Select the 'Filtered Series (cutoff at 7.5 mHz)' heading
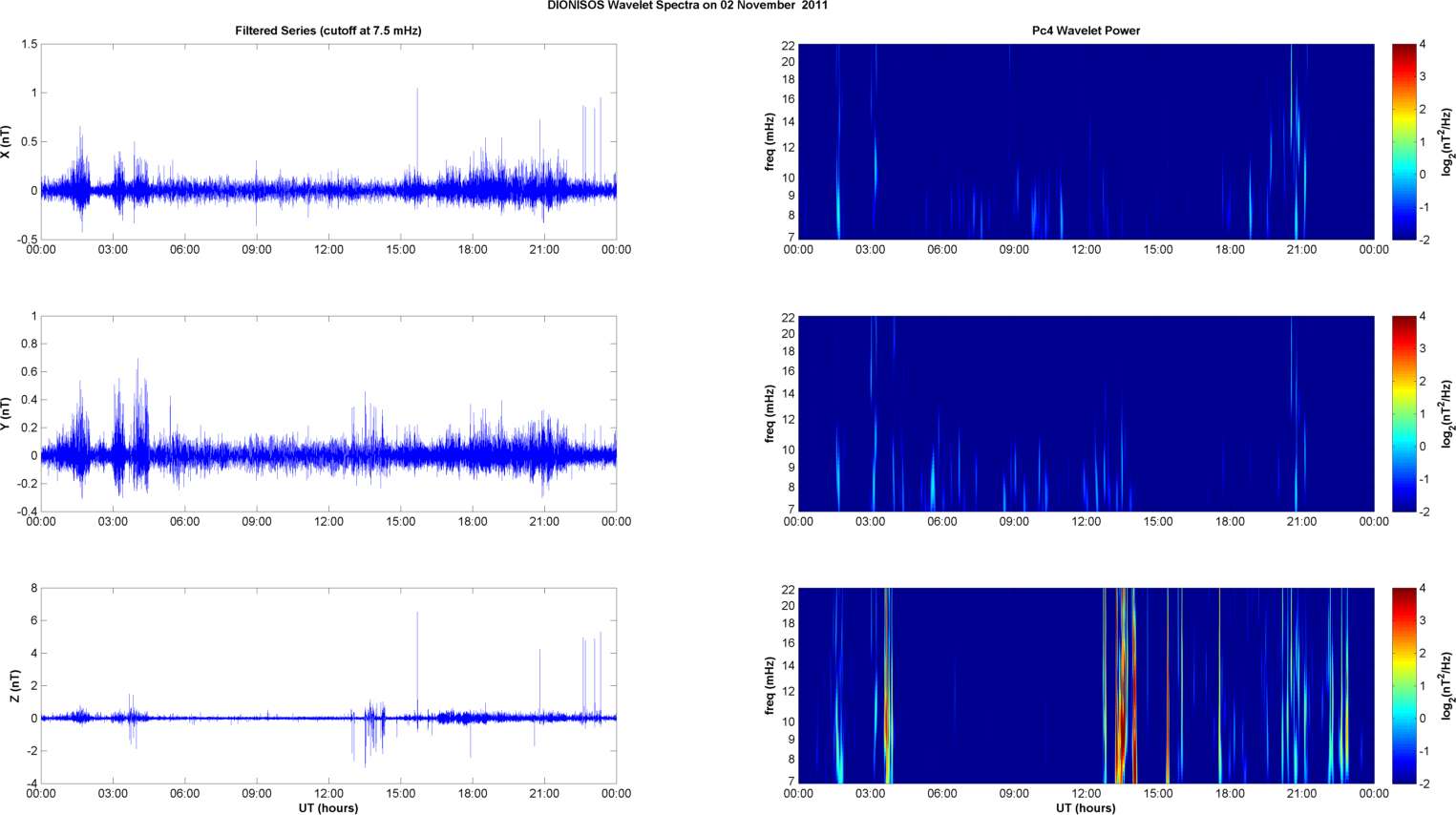This screenshot has width=1456, height=815. click(328, 31)
